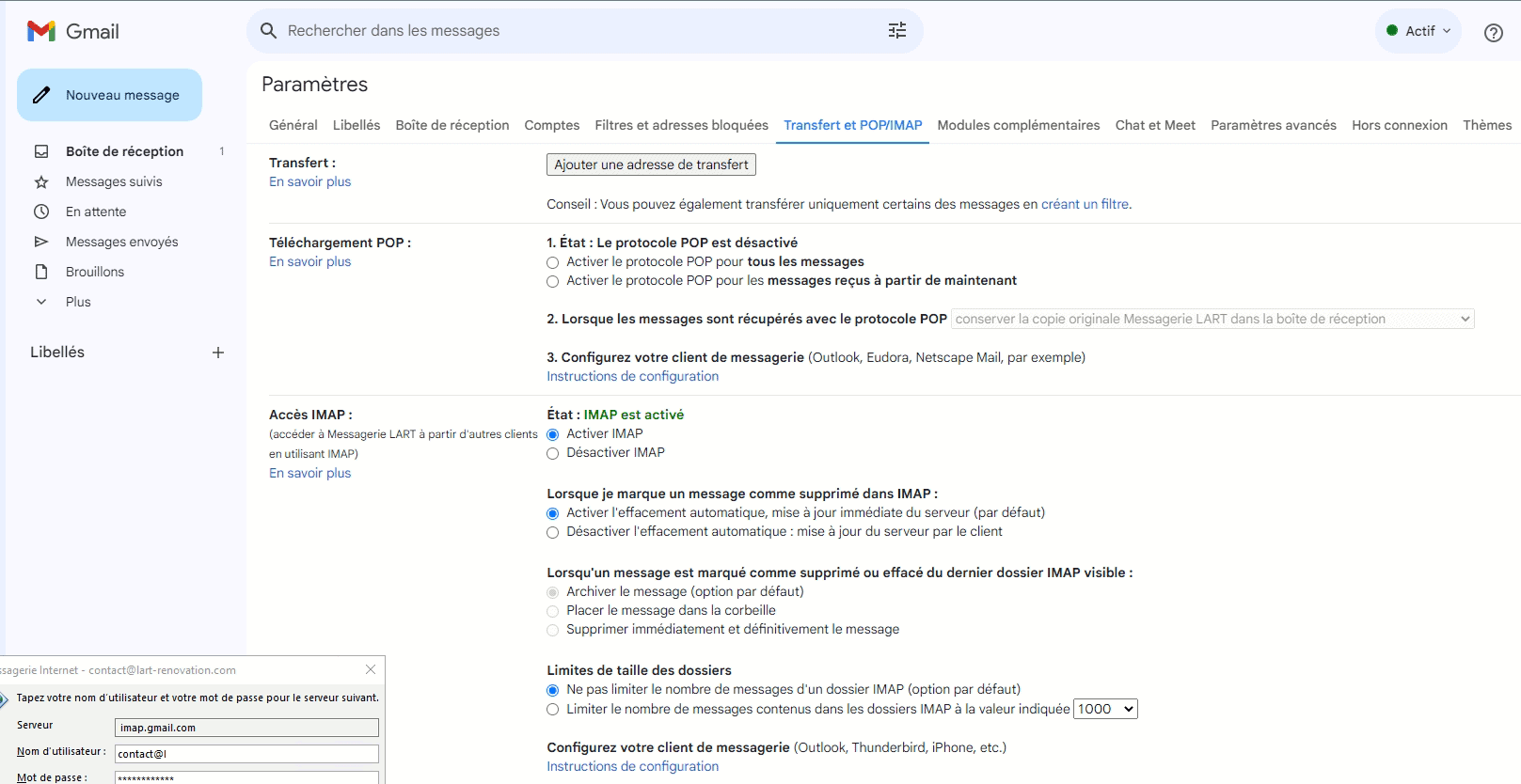Select Limiter le nombre de messages option
Screen dimensions: 1521x784
click(553, 710)
